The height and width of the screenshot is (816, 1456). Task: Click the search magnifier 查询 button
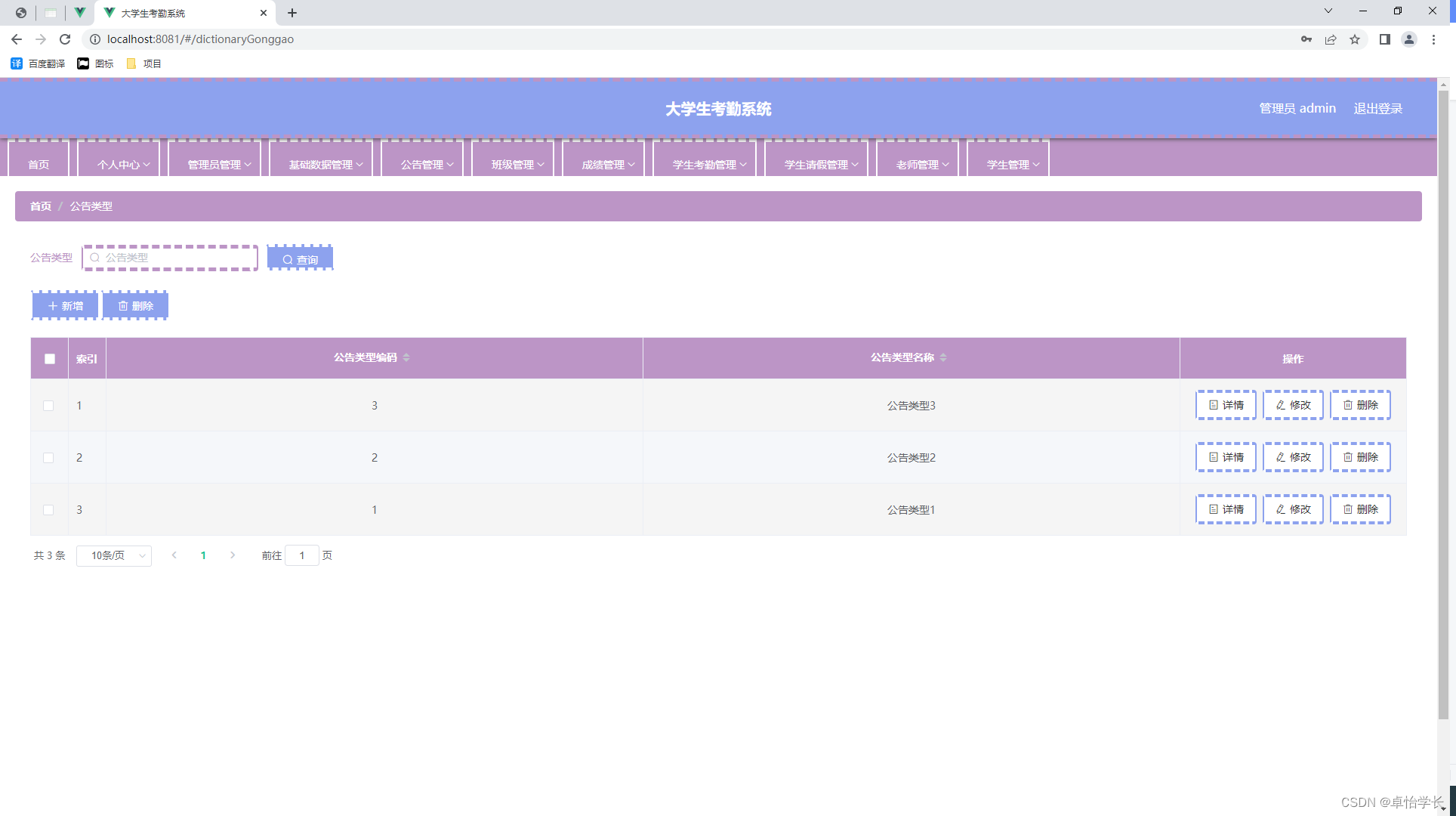300,258
